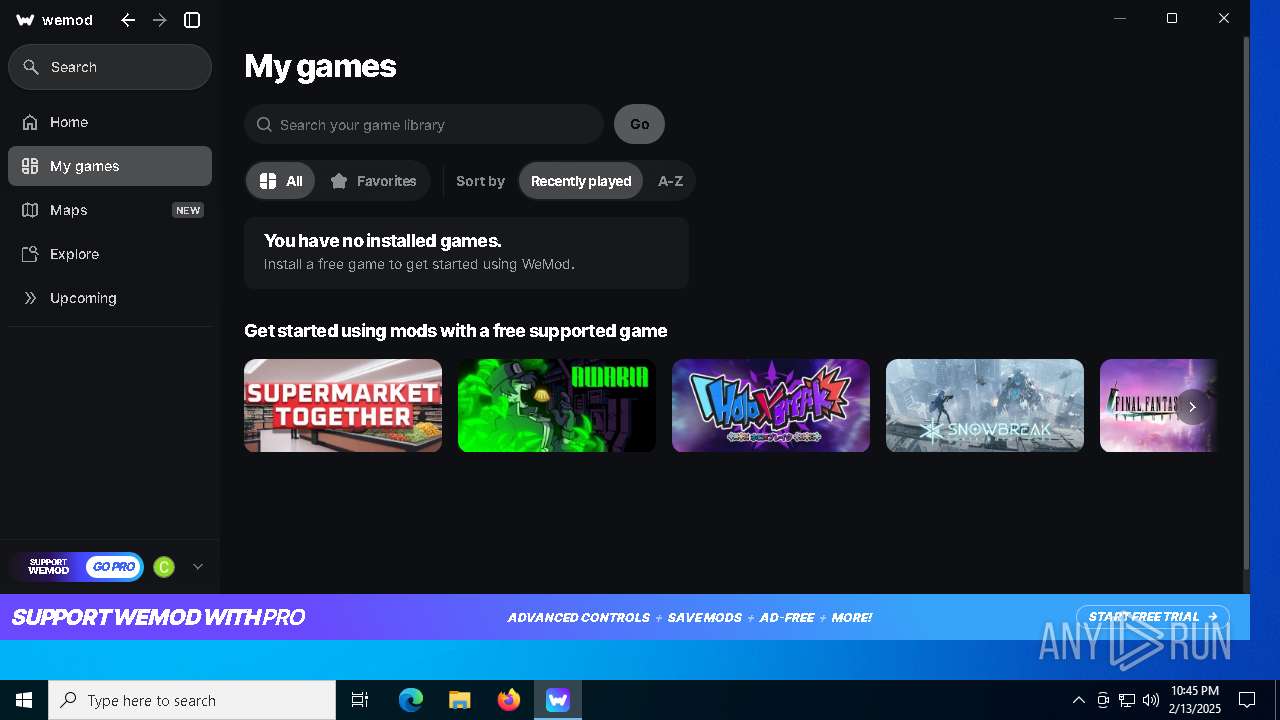Viewport: 1280px width, 720px height.
Task: Click the NEW badge beside Maps
Action: tap(188, 210)
